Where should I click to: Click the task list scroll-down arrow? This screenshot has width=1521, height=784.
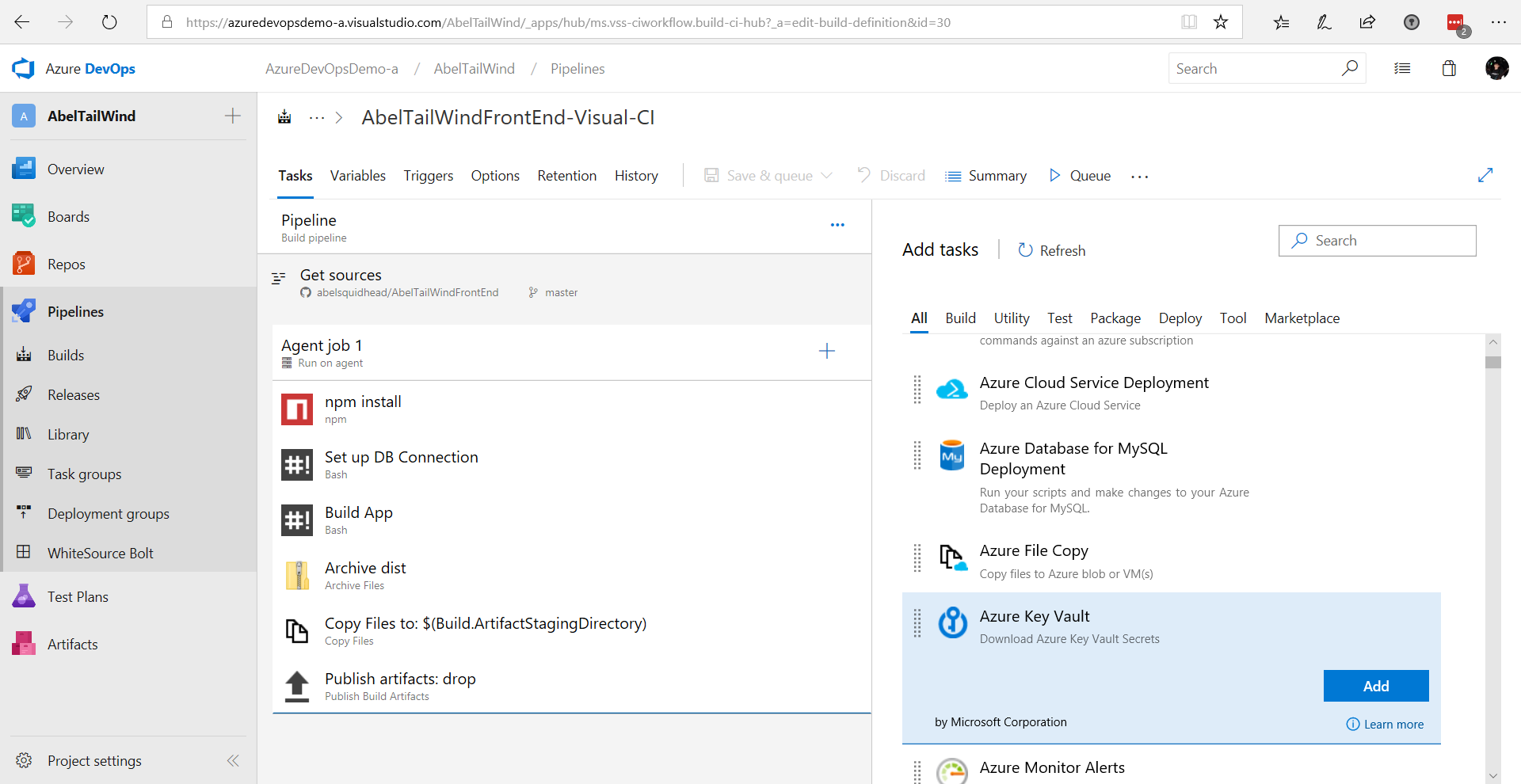coord(1493,776)
